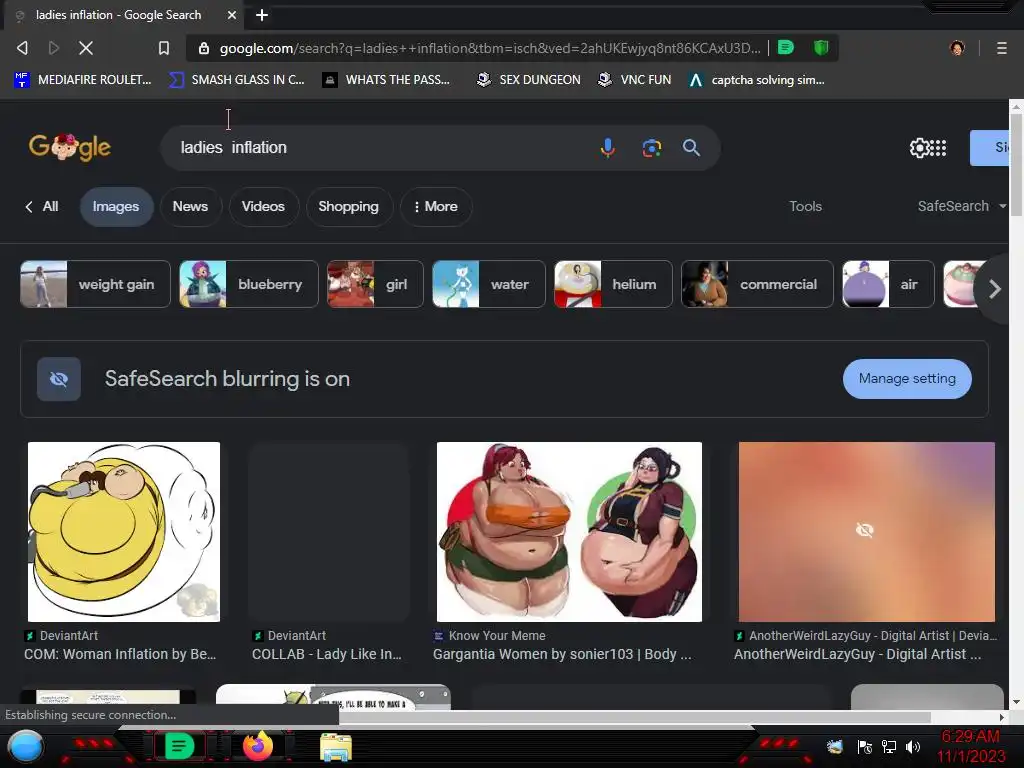
Task: Launch Firefox from the taskbar
Action: tap(257, 746)
